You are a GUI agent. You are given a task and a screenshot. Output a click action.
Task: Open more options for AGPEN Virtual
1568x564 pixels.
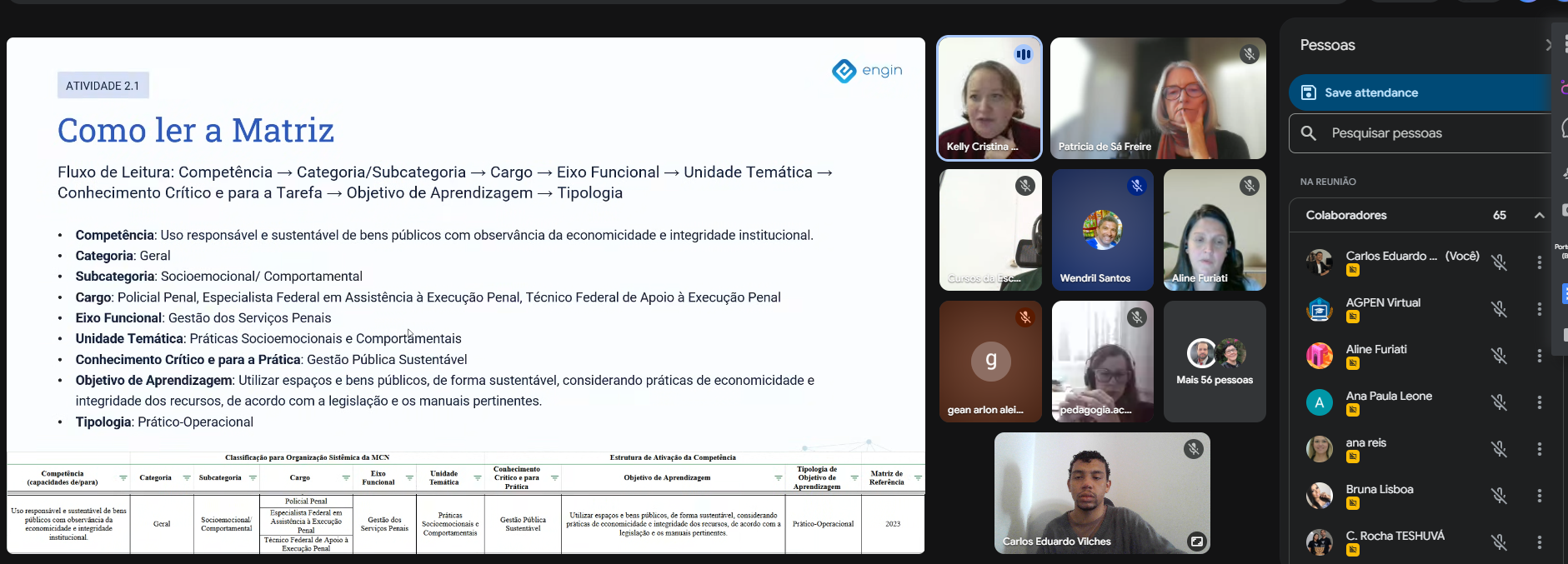tap(1539, 309)
